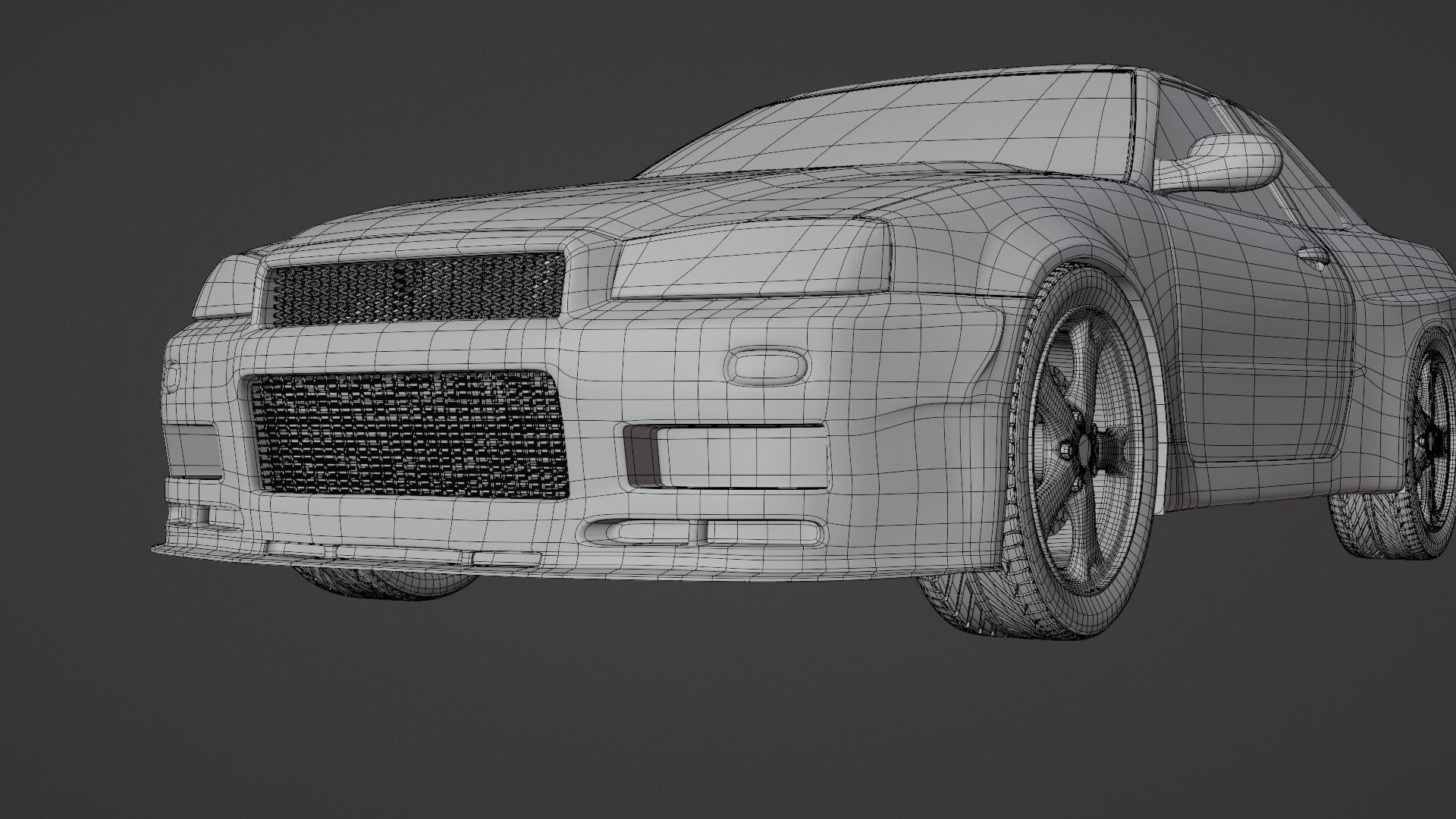Select the upper front grille mesh

[418, 289]
